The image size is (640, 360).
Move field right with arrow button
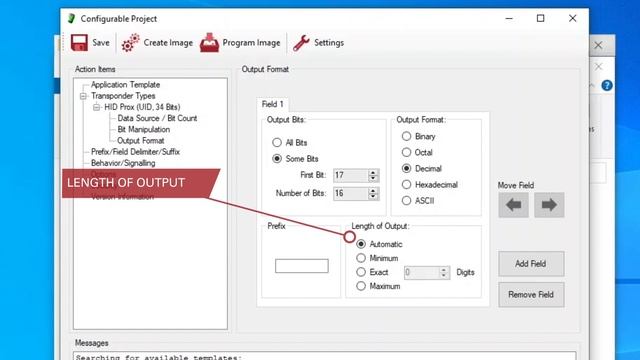pos(549,205)
